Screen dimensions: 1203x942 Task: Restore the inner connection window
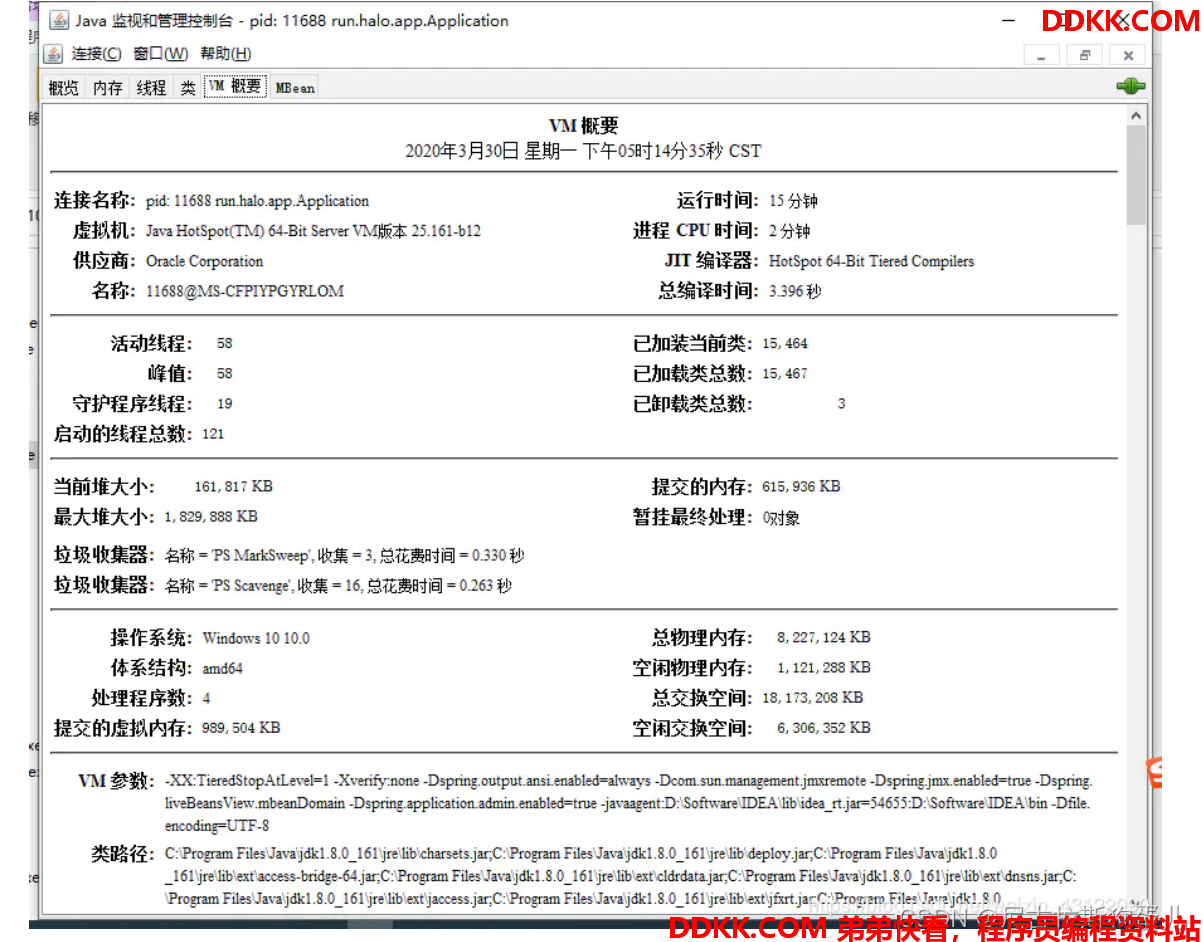coord(1085,55)
